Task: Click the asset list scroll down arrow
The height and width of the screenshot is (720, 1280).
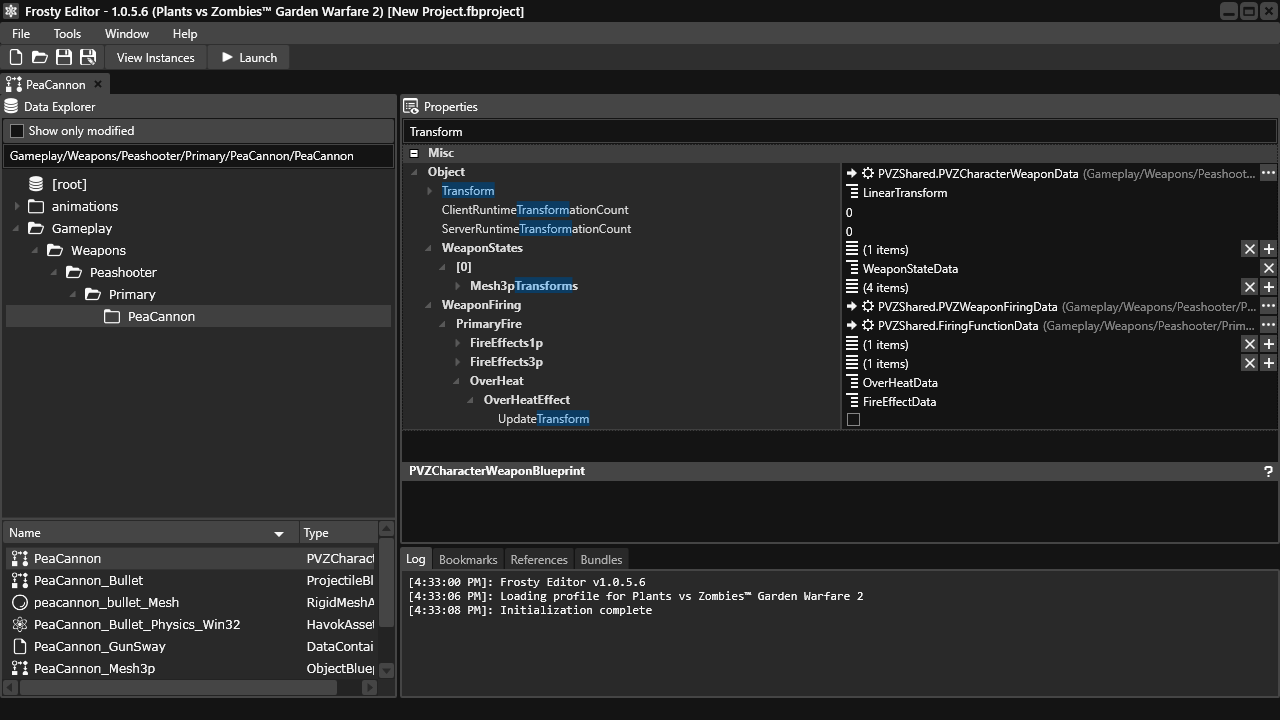Action: coord(387,671)
